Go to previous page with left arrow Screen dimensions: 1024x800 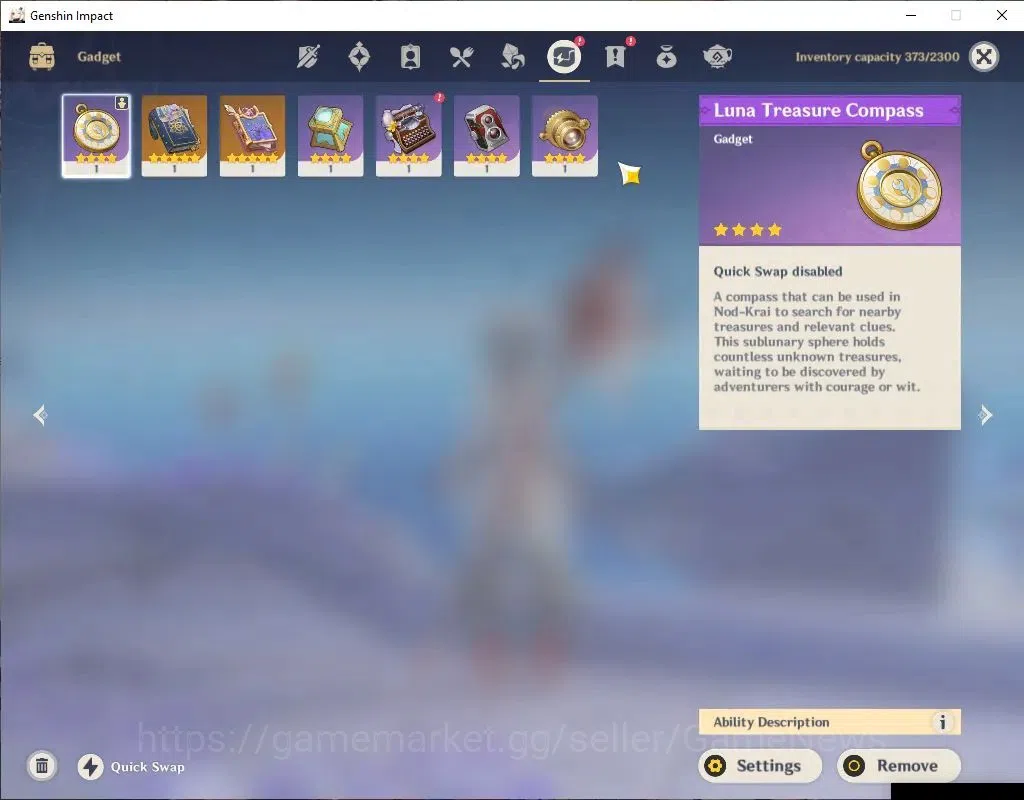tap(40, 415)
